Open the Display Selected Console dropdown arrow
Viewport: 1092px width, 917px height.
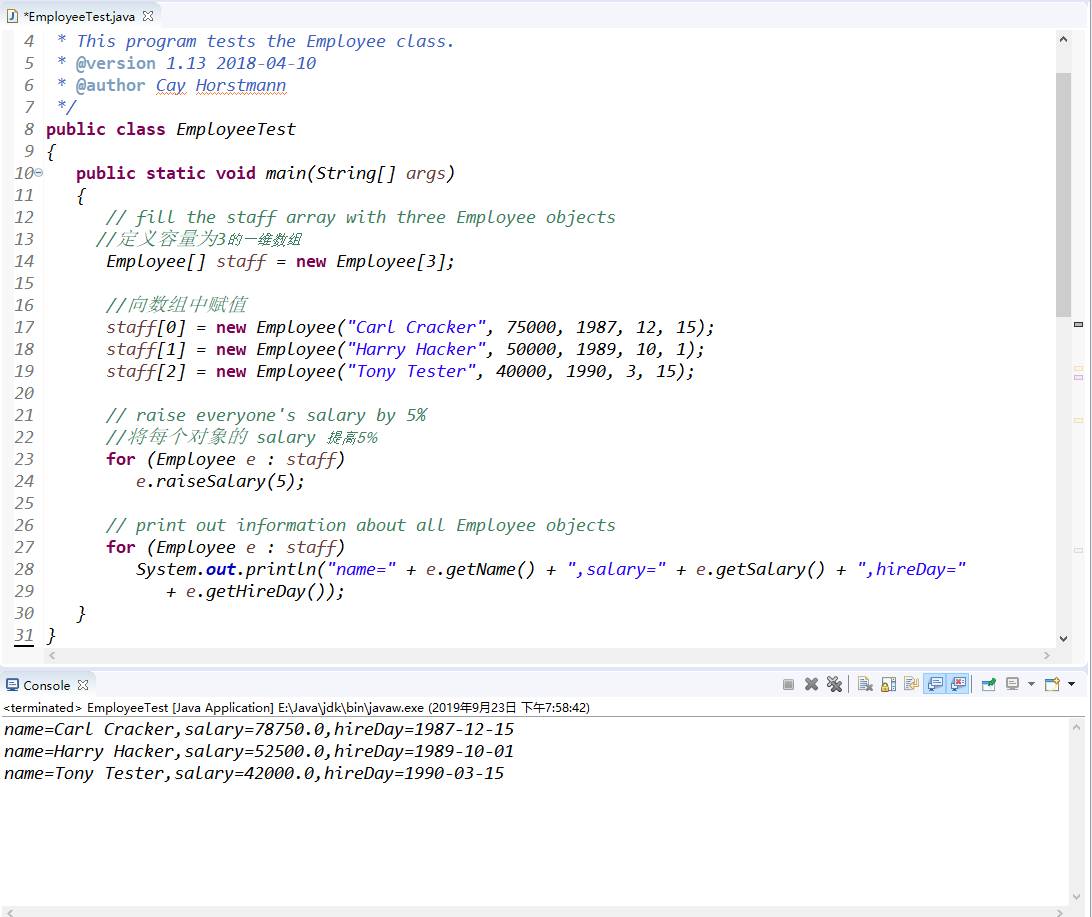click(1031, 684)
